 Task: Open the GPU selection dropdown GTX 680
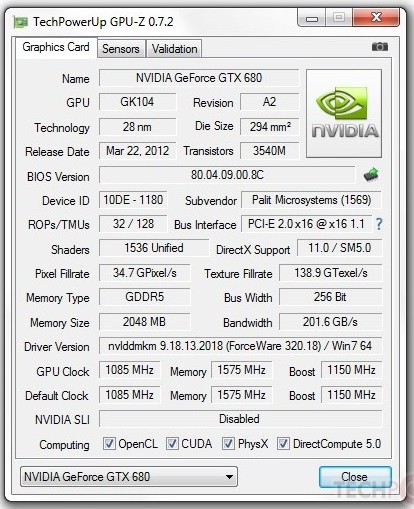point(129,476)
